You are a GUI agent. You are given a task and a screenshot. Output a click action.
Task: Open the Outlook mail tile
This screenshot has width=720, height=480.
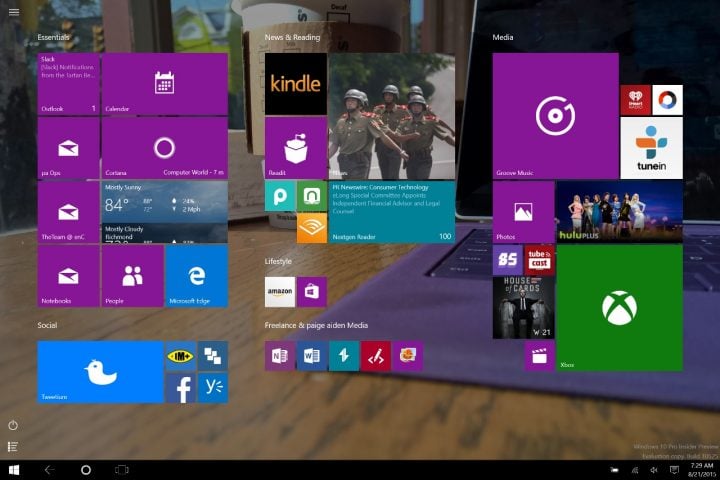(68, 84)
